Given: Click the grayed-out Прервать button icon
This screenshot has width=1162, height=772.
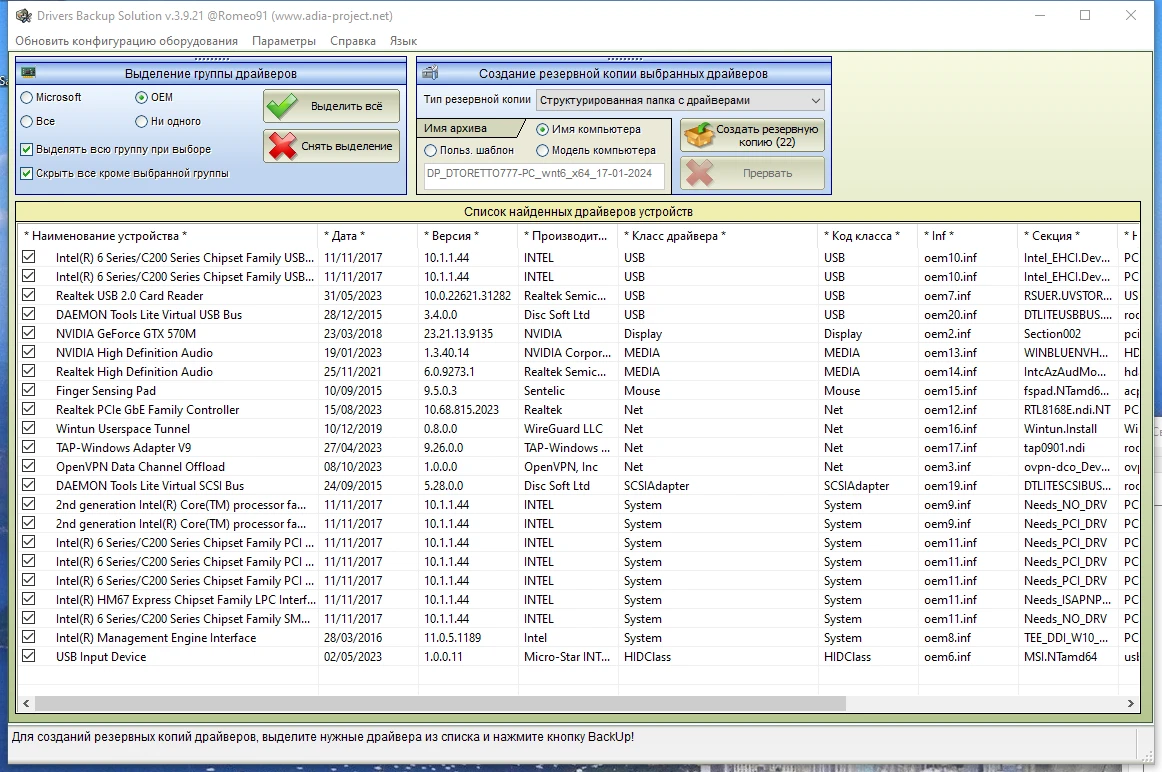Looking at the screenshot, I should tap(700, 173).
